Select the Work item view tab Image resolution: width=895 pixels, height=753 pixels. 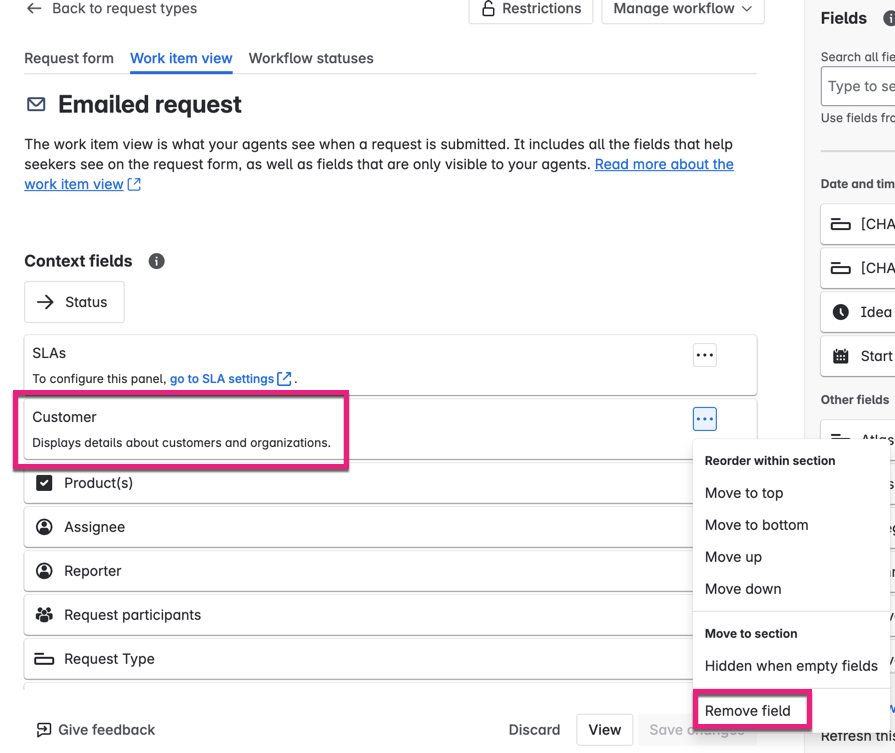tap(181, 58)
